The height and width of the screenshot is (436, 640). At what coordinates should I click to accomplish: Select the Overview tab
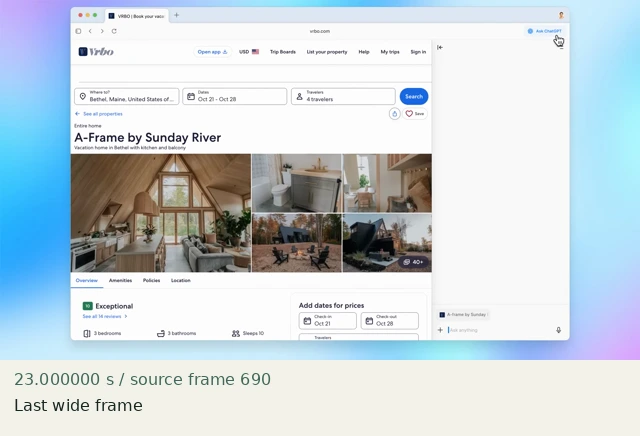pos(87,280)
